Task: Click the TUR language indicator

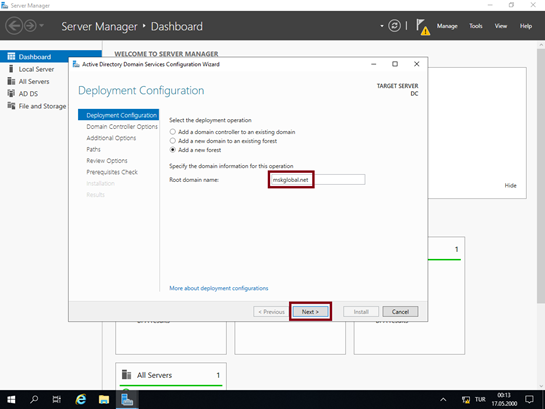Action: pos(480,400)
